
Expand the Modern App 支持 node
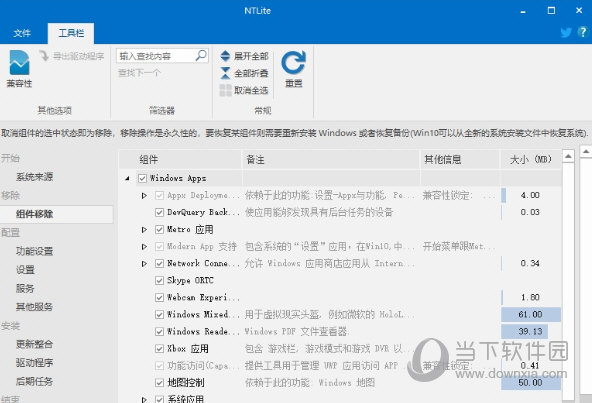[x=144, y=246]
